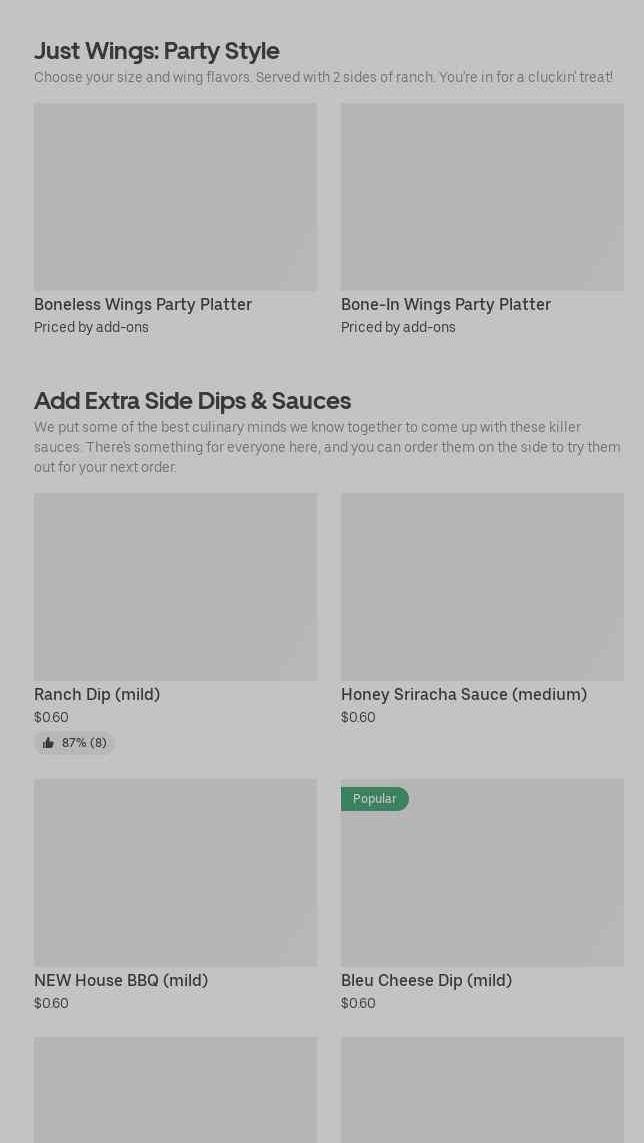The width and height of the screenshot is (644, 1143).
Task: Open the Bleu Cheese Dip item image
Action: click(482, 880)
